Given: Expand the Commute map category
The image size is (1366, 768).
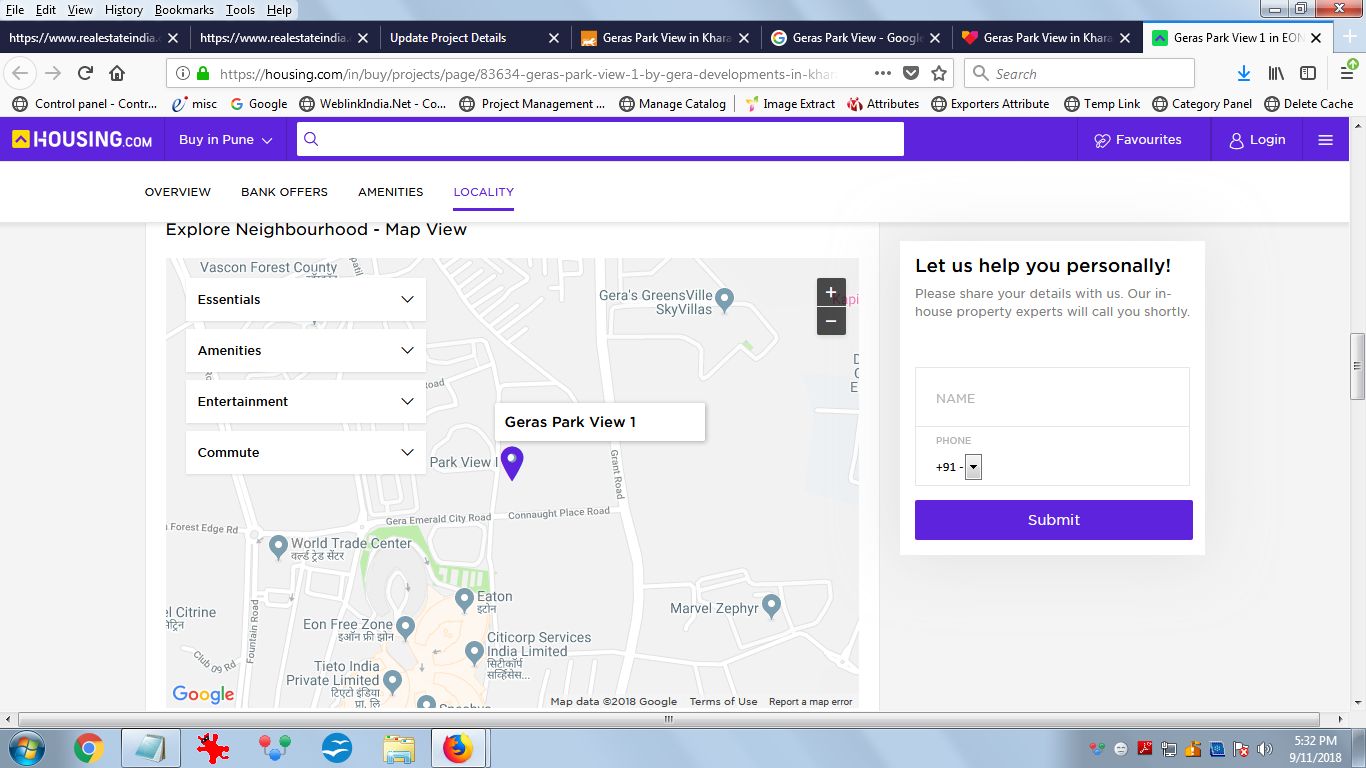Looking at the screenshot, I should click(x=306, y=452).
